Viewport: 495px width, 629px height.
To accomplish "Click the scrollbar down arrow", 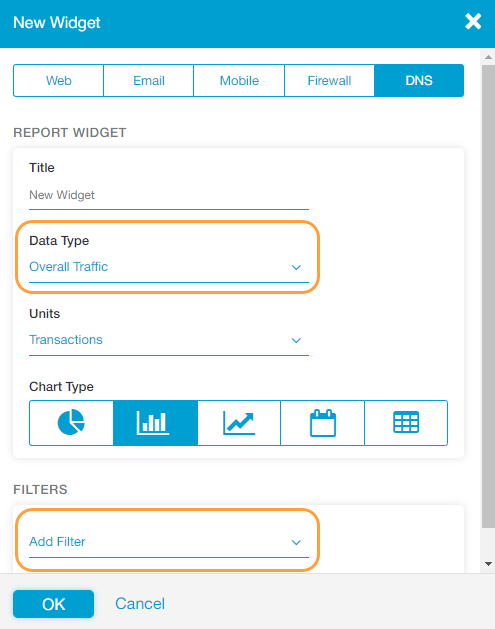I will (488, 564).
